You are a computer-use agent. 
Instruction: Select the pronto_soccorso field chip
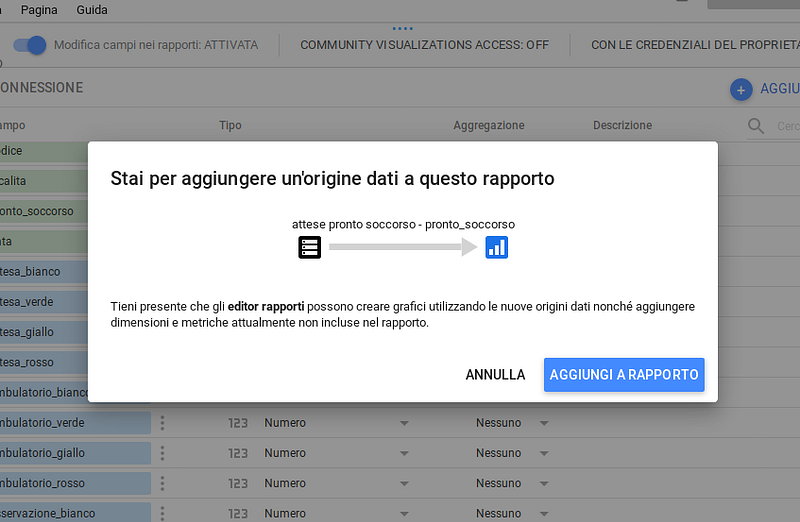click(44, 211)
